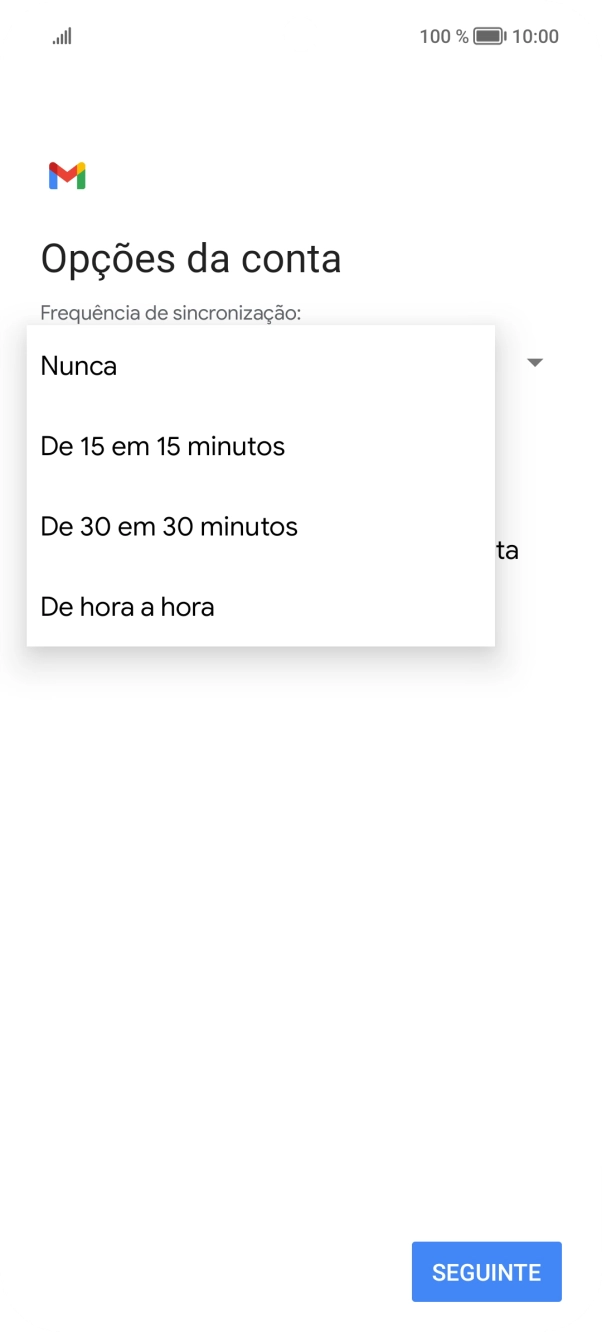Screen dimensions: 602x1332
Task: Click the signal strength bars icon
Action: 61,36
